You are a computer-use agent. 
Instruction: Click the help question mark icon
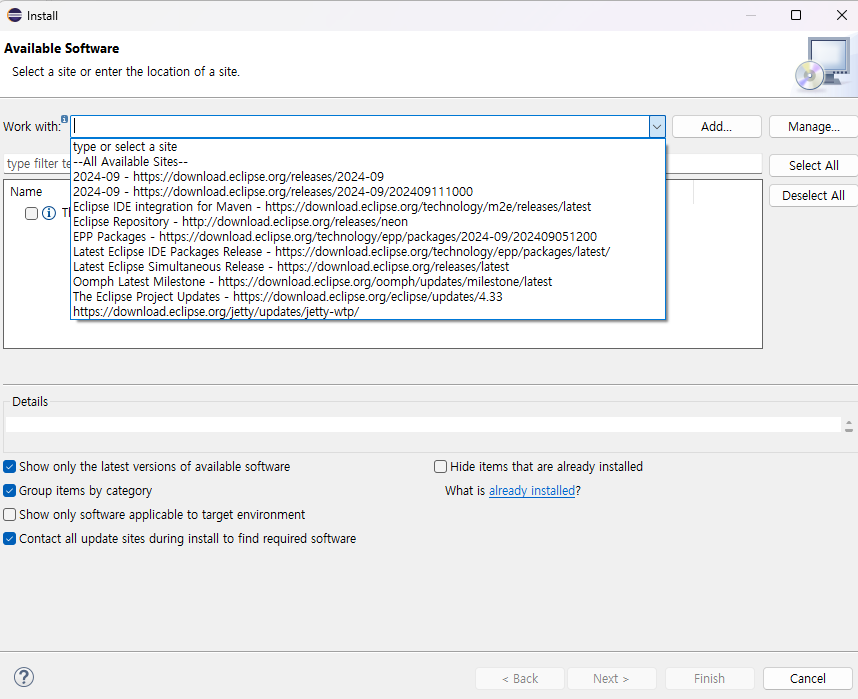(x=24, y=677)
